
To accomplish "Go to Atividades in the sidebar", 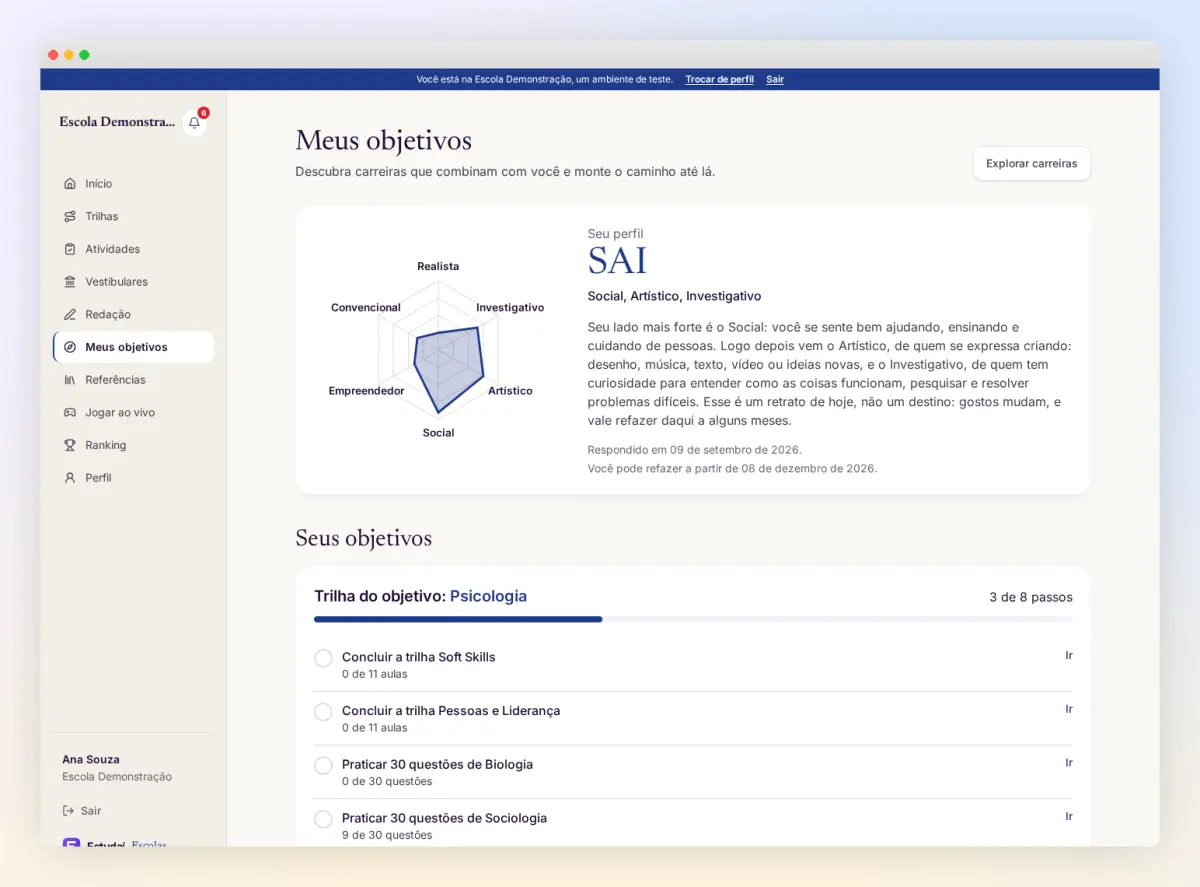I will tap(133, 249).
